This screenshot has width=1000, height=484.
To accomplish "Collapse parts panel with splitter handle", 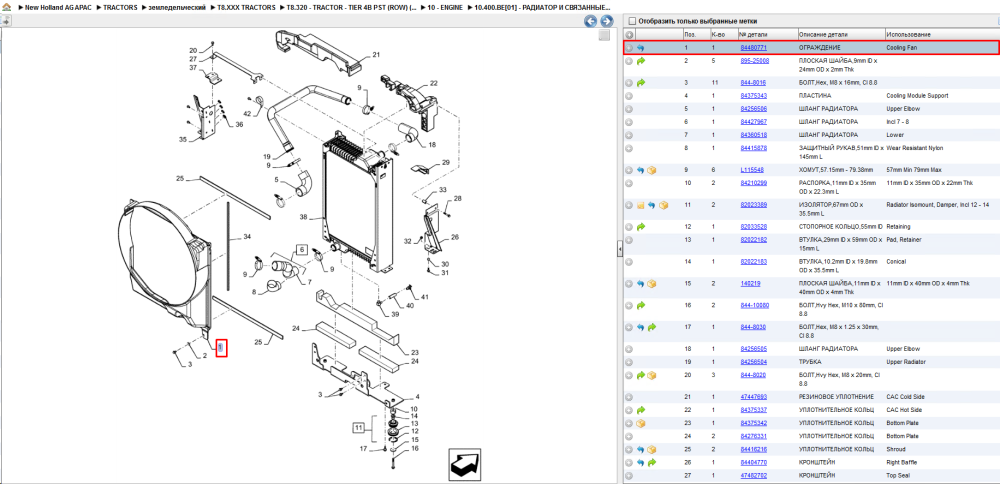I will tap(619, 251).
